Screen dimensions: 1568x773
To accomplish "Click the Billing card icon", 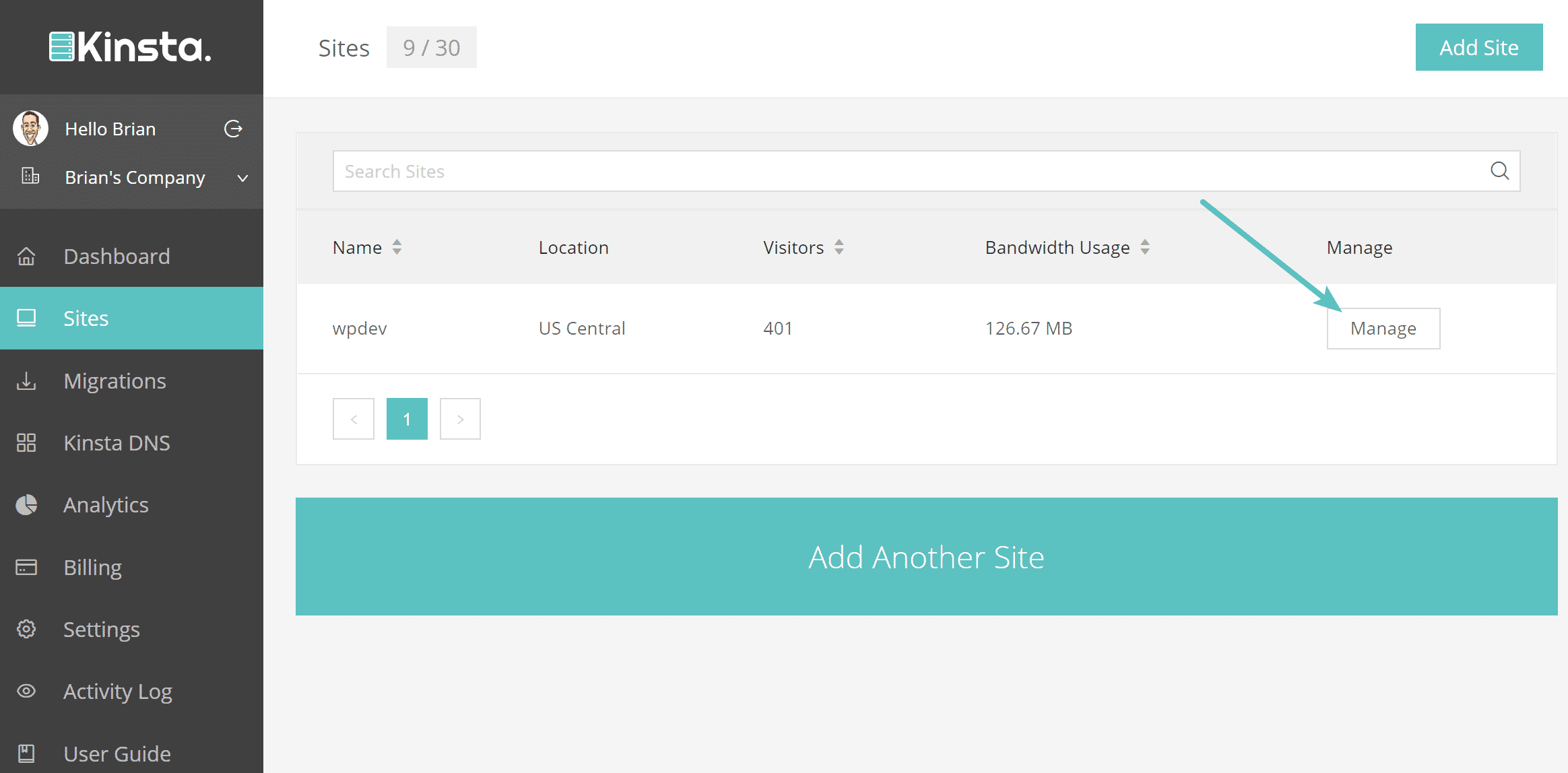I will point(26,567).
